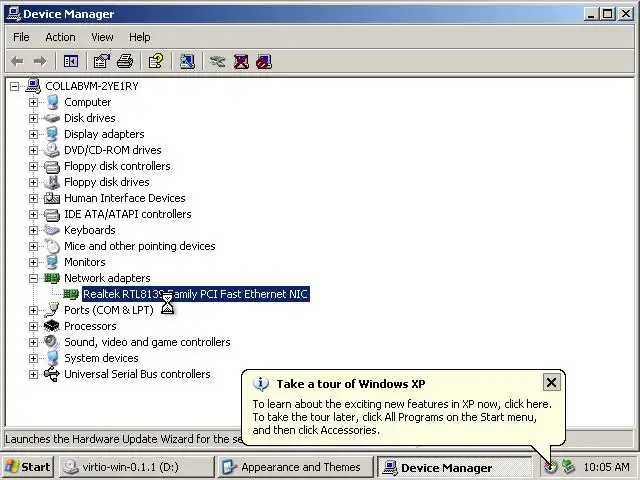The height and width of the screenshot is (480, 640).
Task: Click the Print toolbar icon
Action: [125, 62]
